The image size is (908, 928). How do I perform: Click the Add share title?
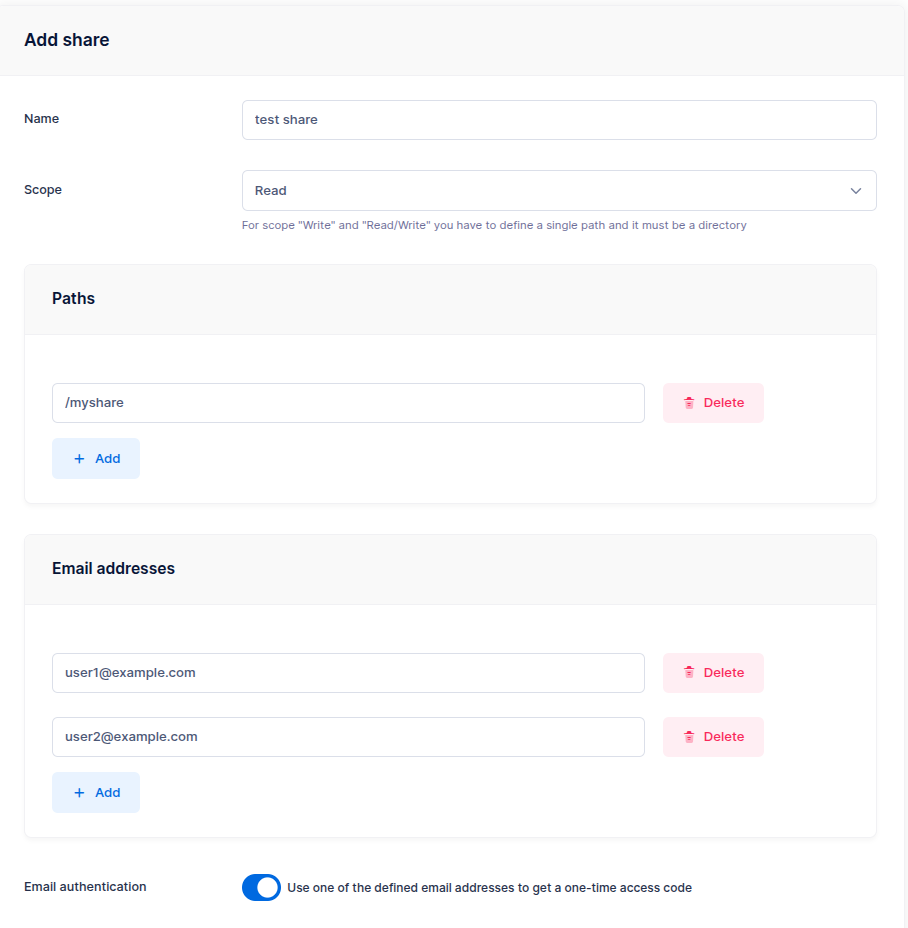coord(67,40)
